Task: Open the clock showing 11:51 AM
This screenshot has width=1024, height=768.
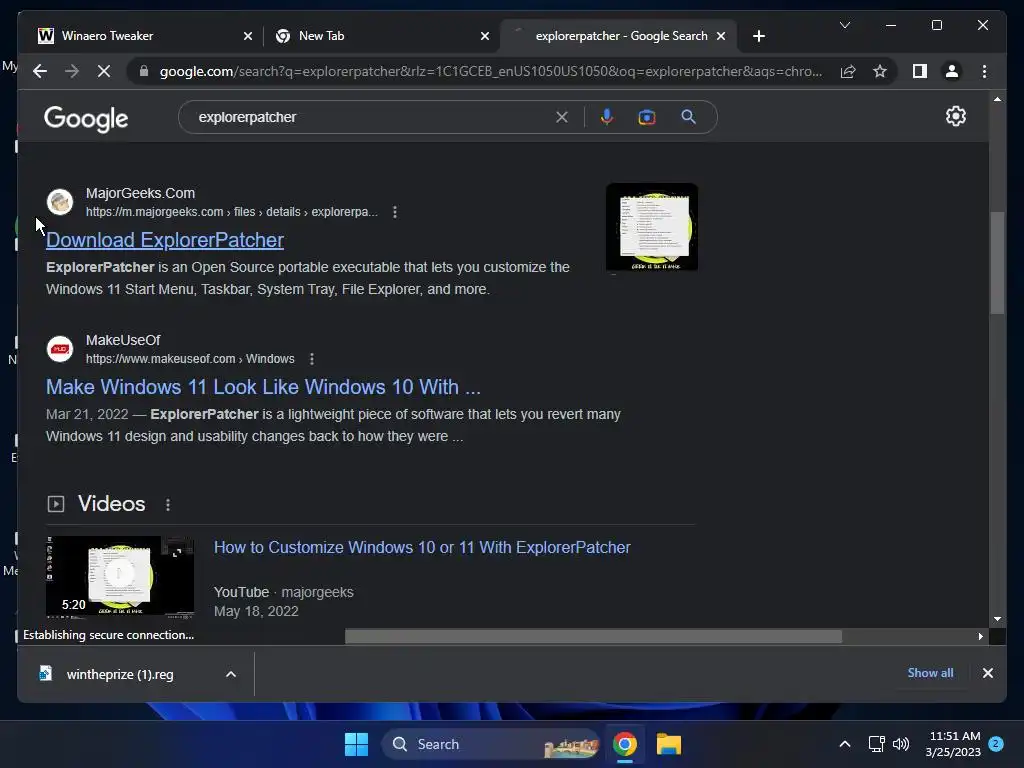Action: pos(953,744)
